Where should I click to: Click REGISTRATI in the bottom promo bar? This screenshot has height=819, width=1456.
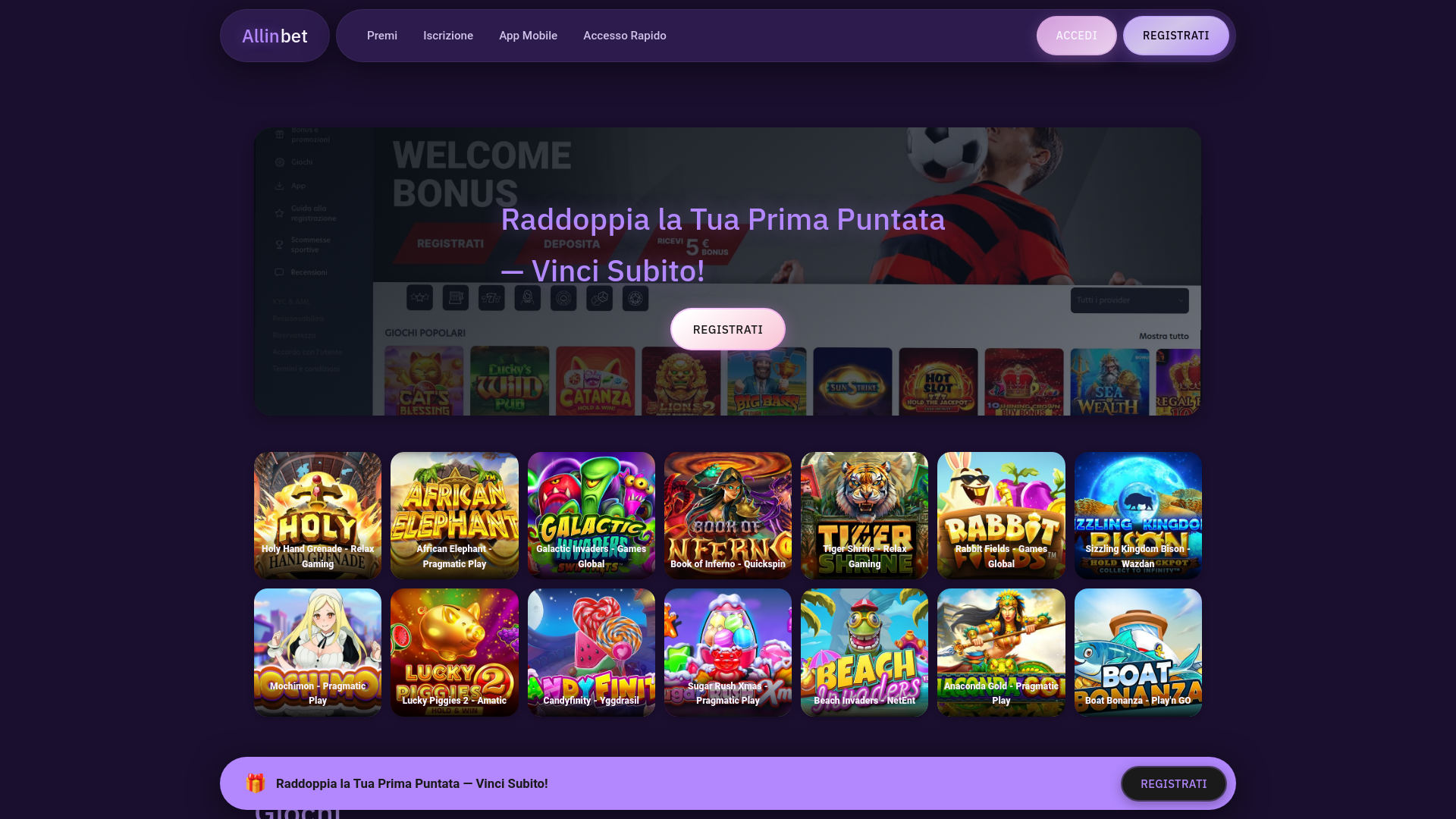tap(1173, 783)
